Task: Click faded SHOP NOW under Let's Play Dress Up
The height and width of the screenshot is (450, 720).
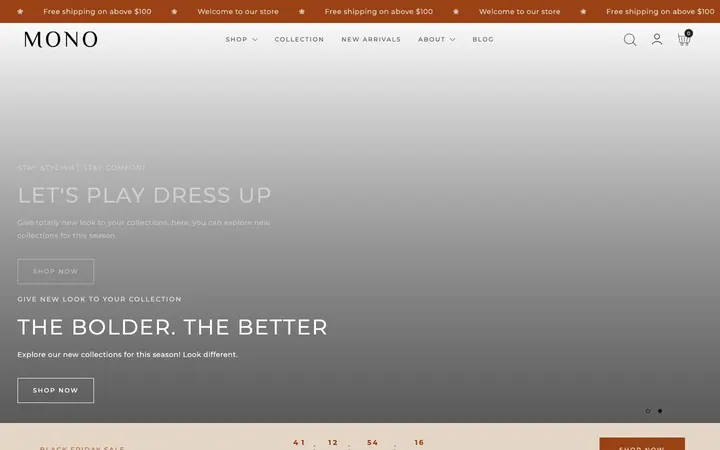Action: pos(56,271)
